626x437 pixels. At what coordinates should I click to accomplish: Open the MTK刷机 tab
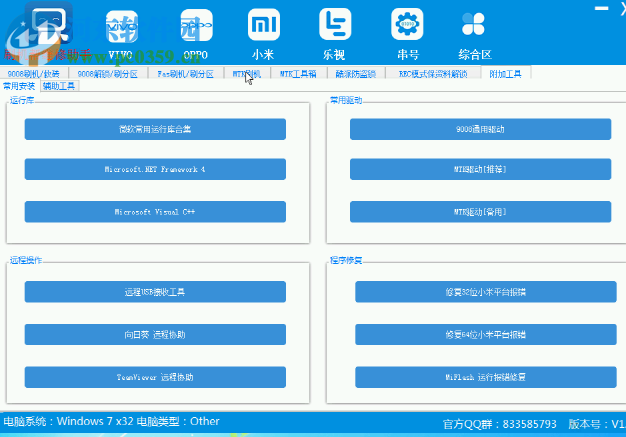click(247, 74)
